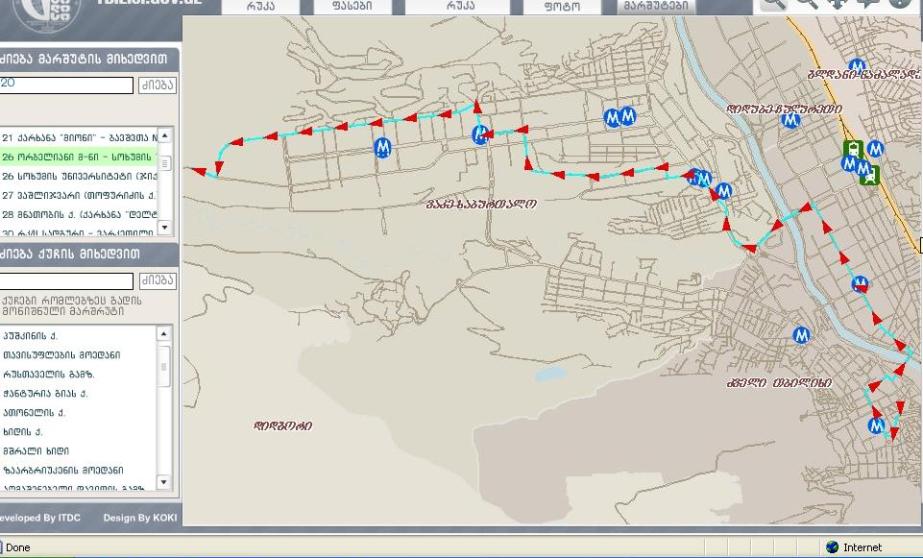923x558 pixels.
Task: Click the metro icon above ძველი თბილისი label
Action: tap(800, 335)
